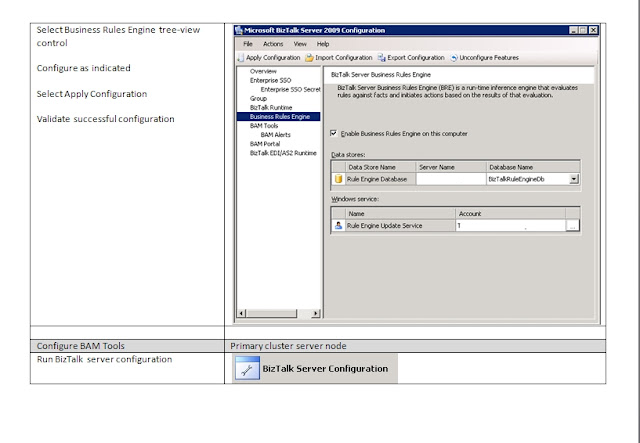Click Export Configuration toolbar text
640x443 pixels.
click(x=416, y=58)
